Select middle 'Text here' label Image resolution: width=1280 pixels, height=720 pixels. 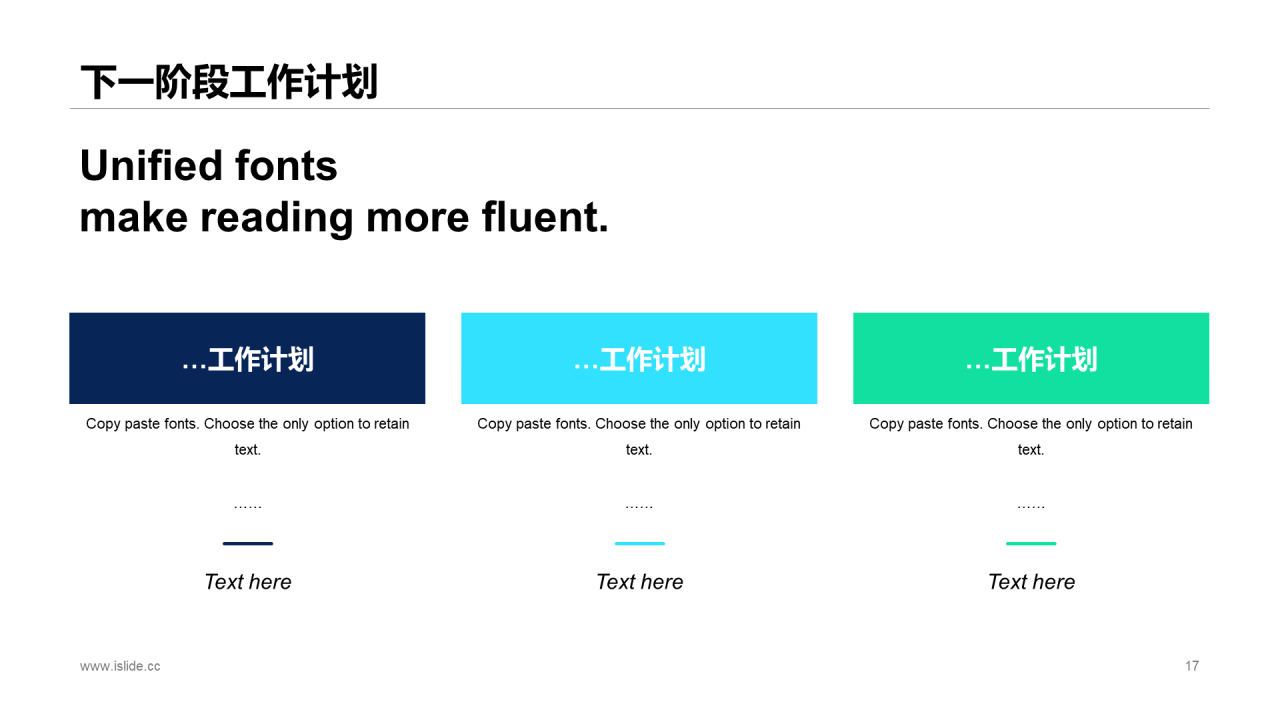click(x=639, y=582)
